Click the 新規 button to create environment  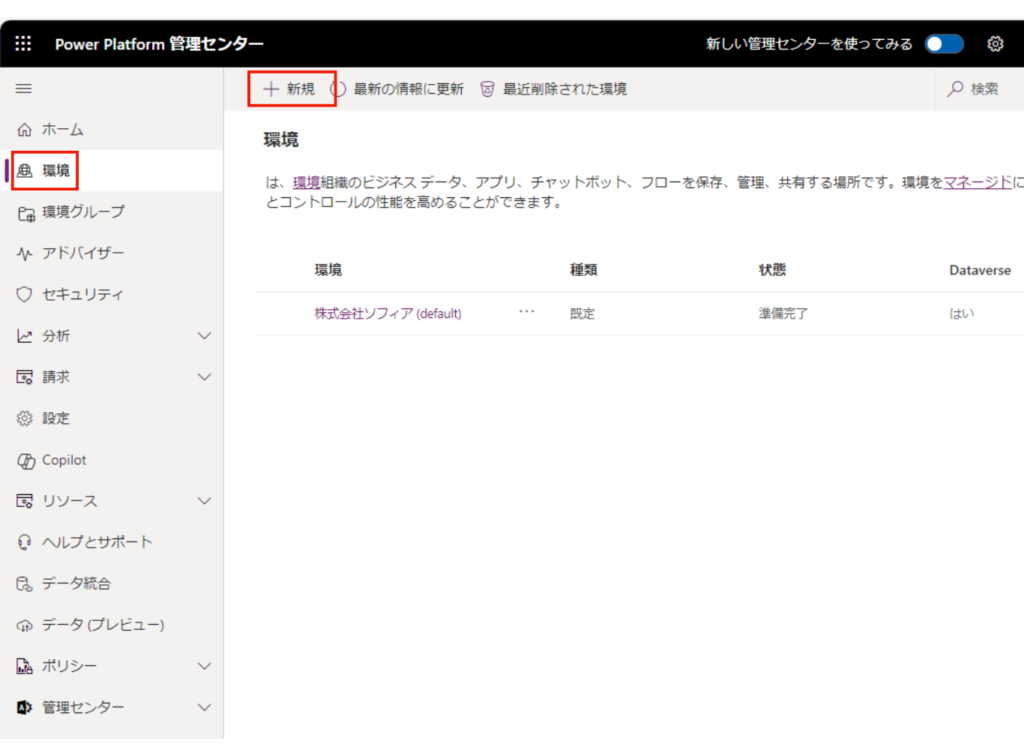click(x=290, y=89)
